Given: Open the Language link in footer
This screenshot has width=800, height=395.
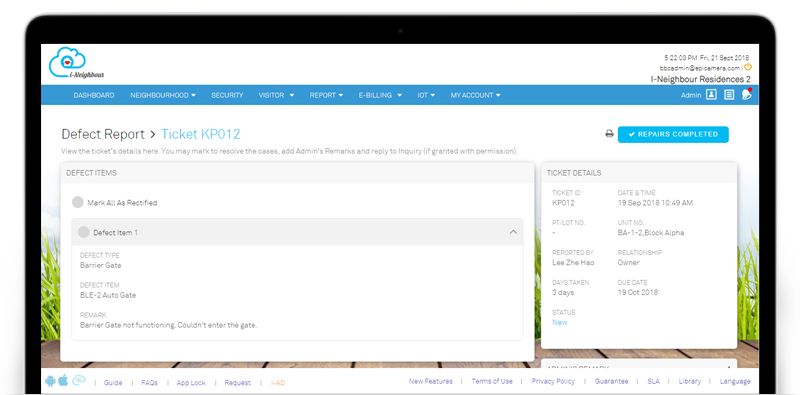Looking at the screenshot, I should tap(735, 381).
